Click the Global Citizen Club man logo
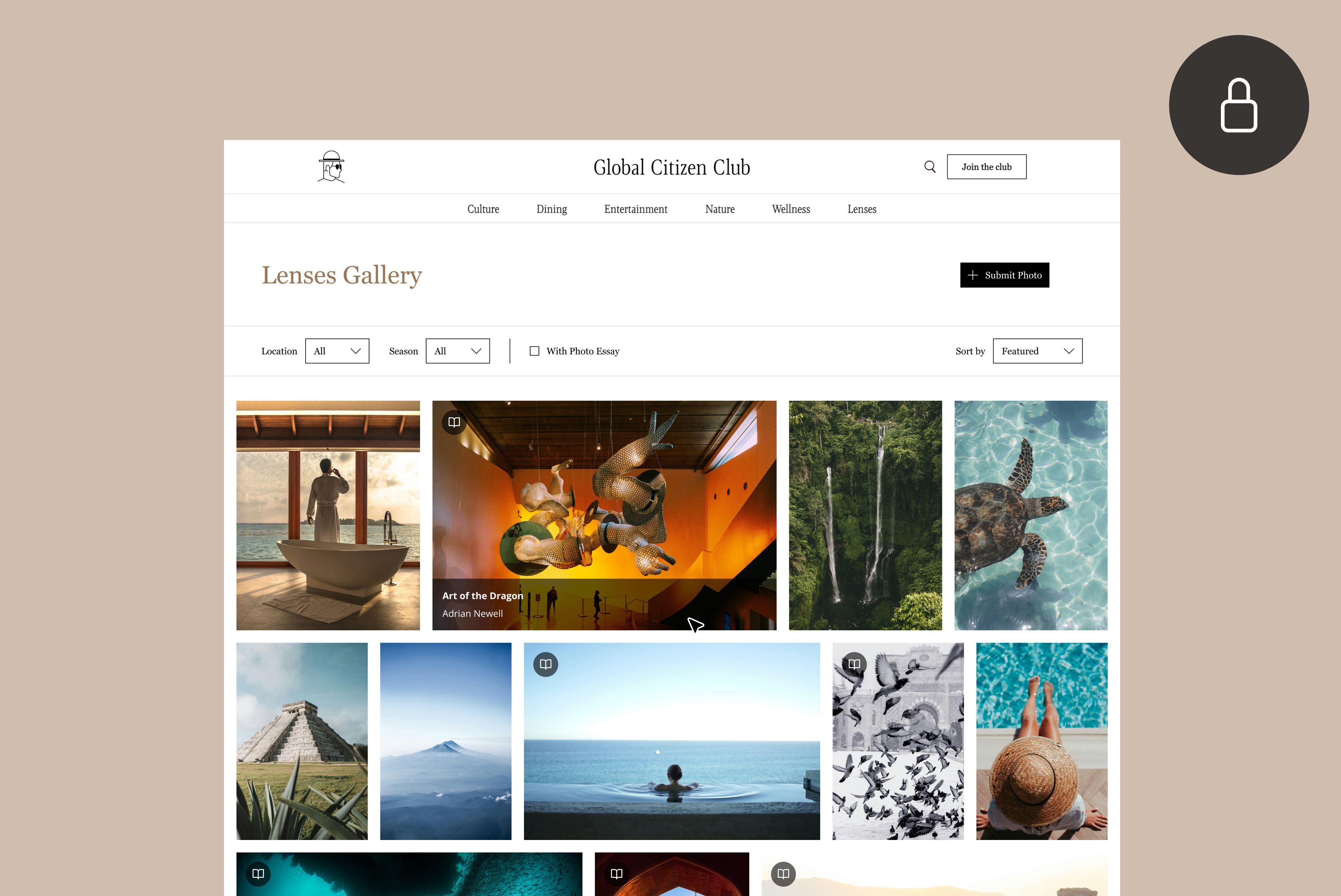1341x896 pixels. point(331,166)
